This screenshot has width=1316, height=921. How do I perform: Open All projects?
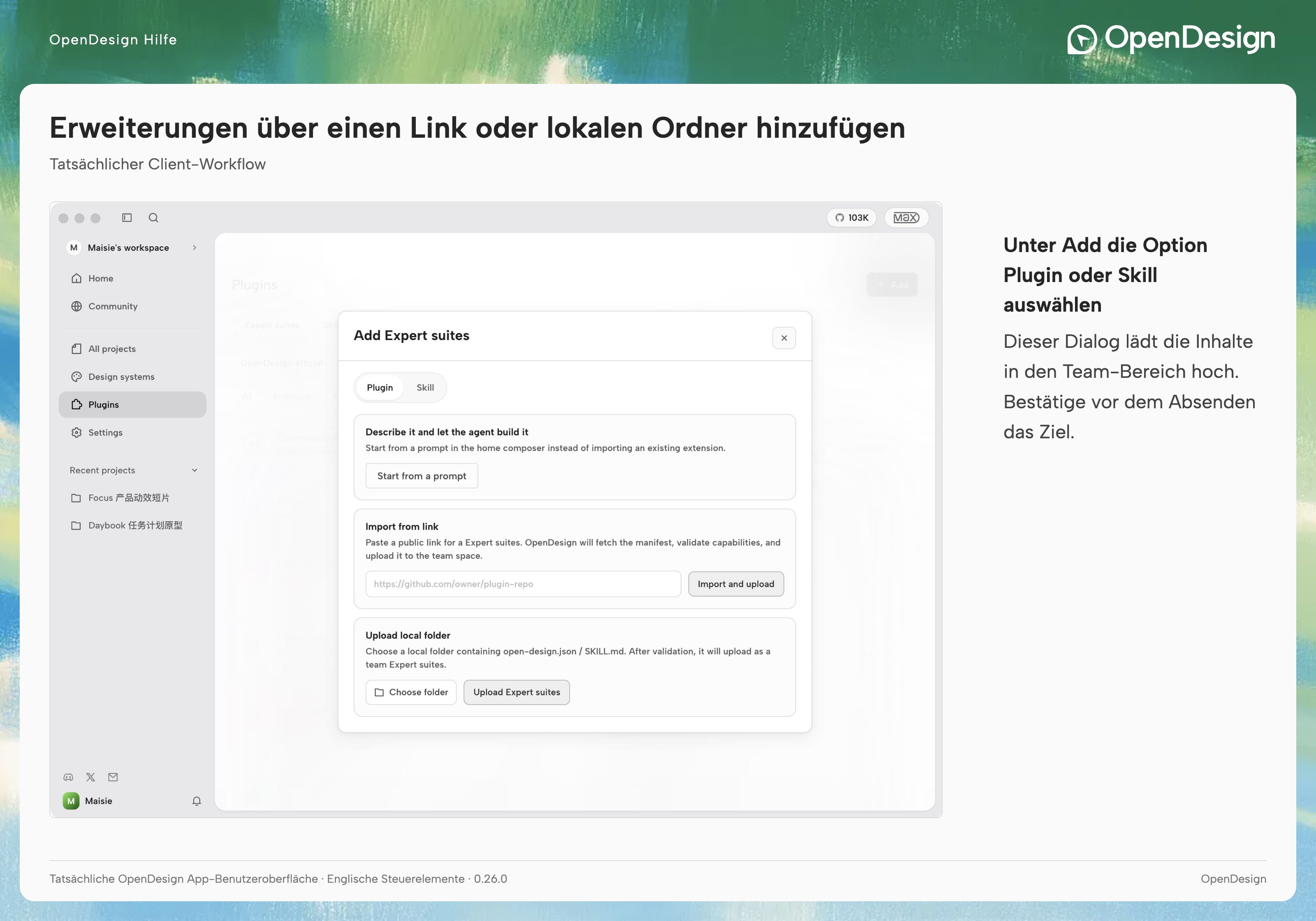pos(132,348)
